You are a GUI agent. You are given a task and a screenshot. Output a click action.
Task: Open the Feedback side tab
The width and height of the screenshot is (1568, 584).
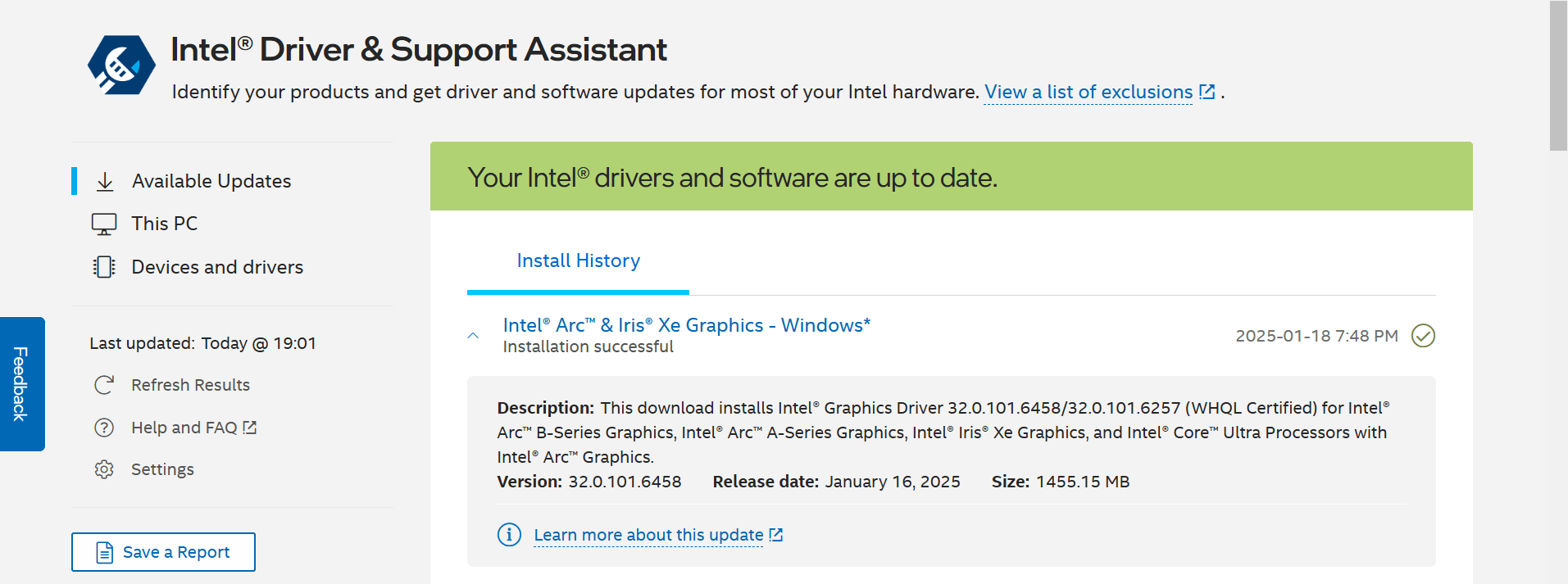click(21, 383)
